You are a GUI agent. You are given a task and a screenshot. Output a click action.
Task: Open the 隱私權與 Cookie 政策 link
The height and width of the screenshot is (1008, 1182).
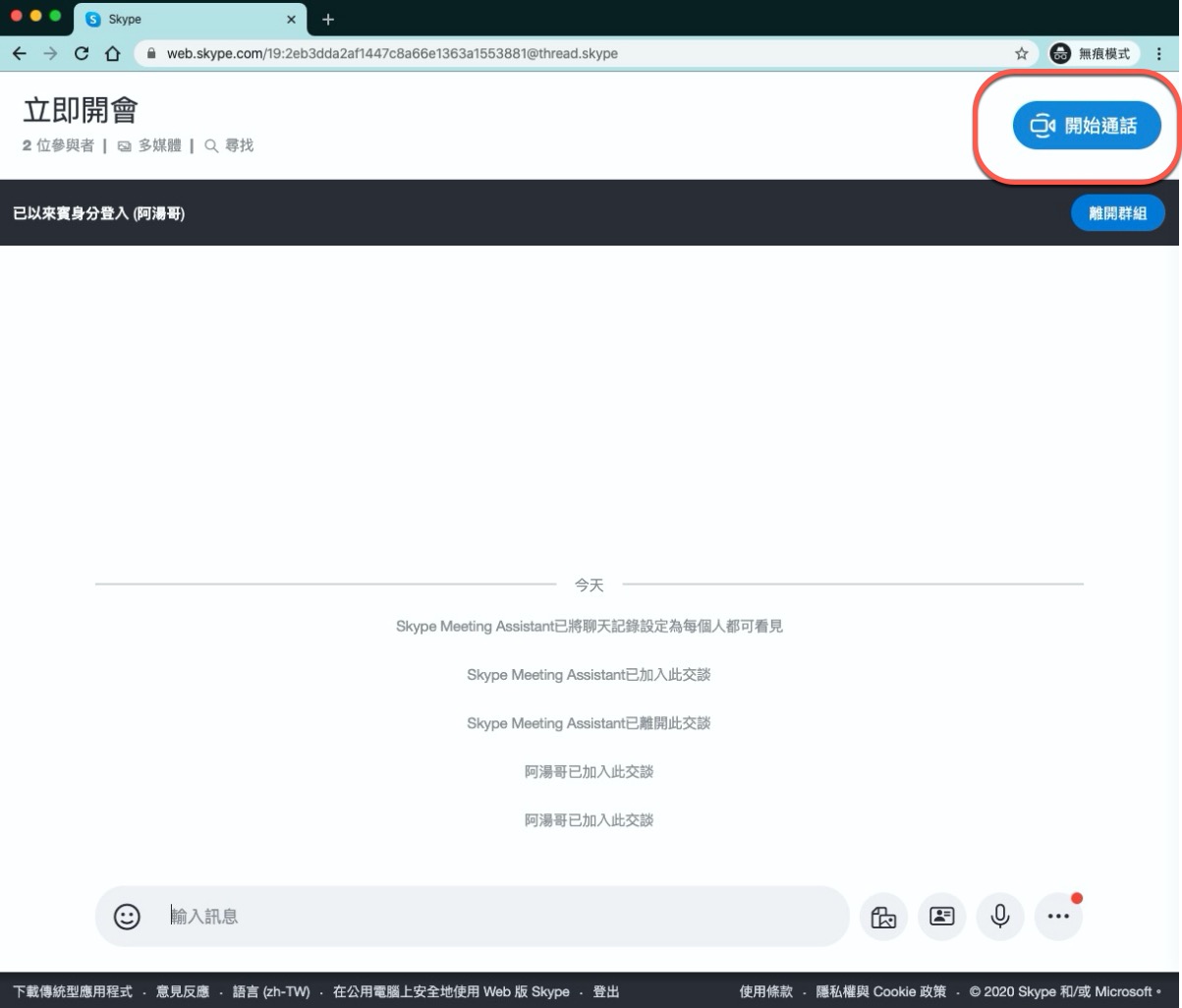pos(881,991)
